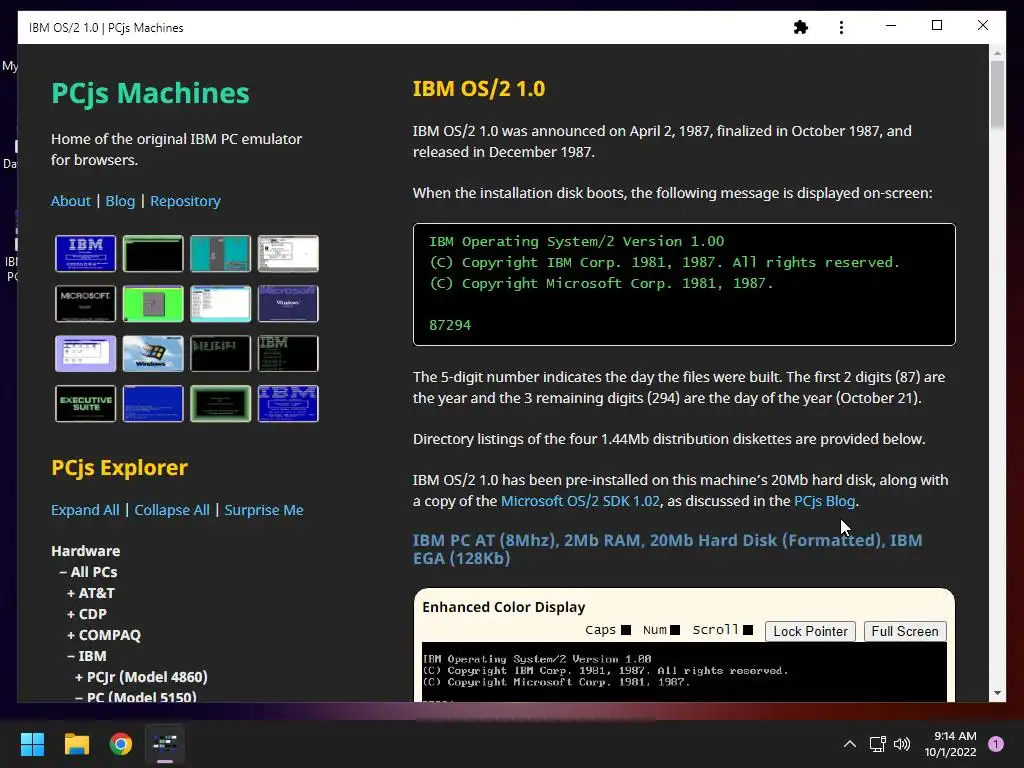Open the dark blue Microsoft Windows thumbnail
Viewport: 1024px width, 768px height.
click(x=288, y=304)
